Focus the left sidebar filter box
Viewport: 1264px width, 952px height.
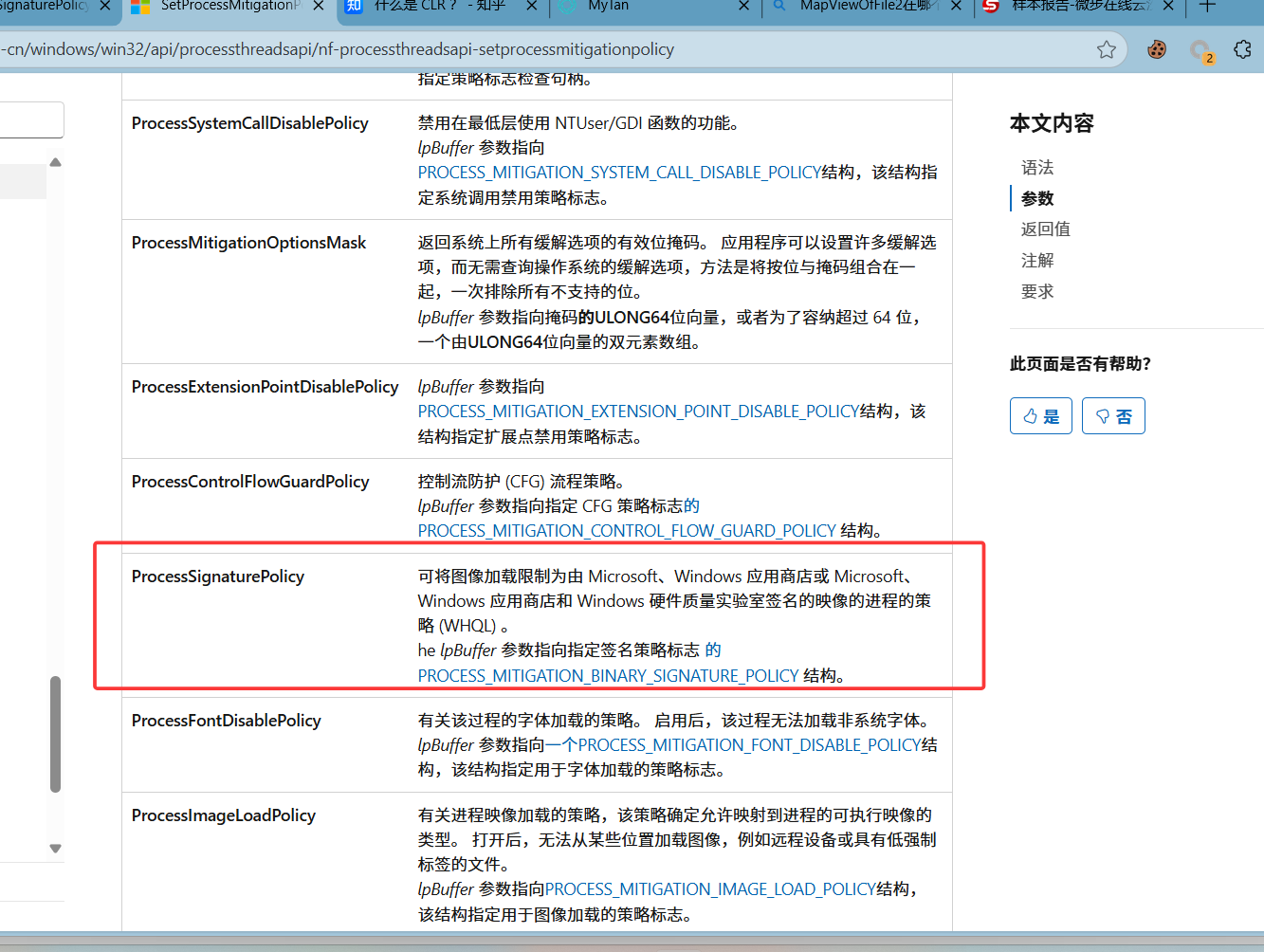[31, 120]
